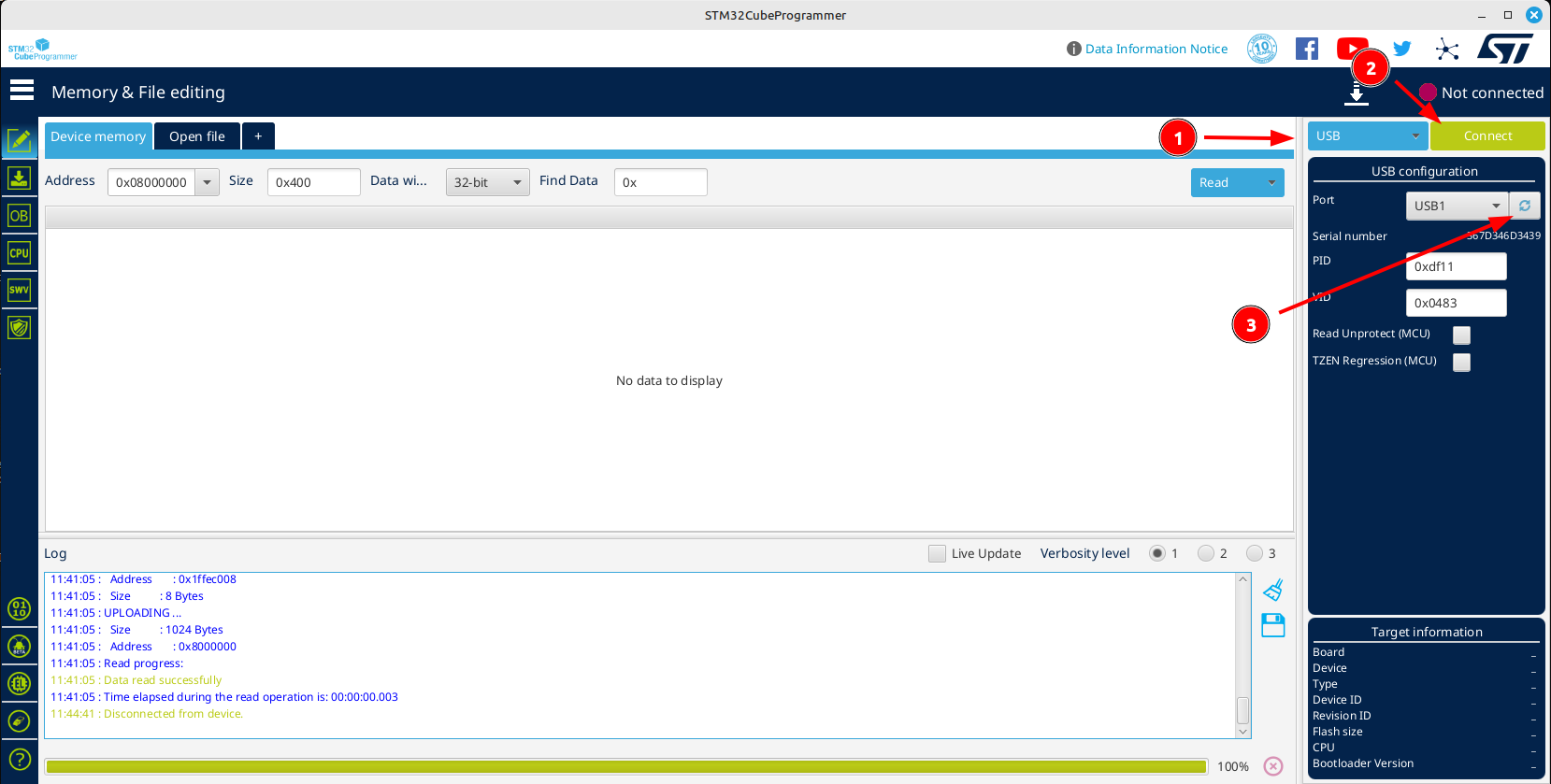Viewport: 1551px width, 784px height.
Task: Open the CPU panel in sidebar
Action: 19,253
